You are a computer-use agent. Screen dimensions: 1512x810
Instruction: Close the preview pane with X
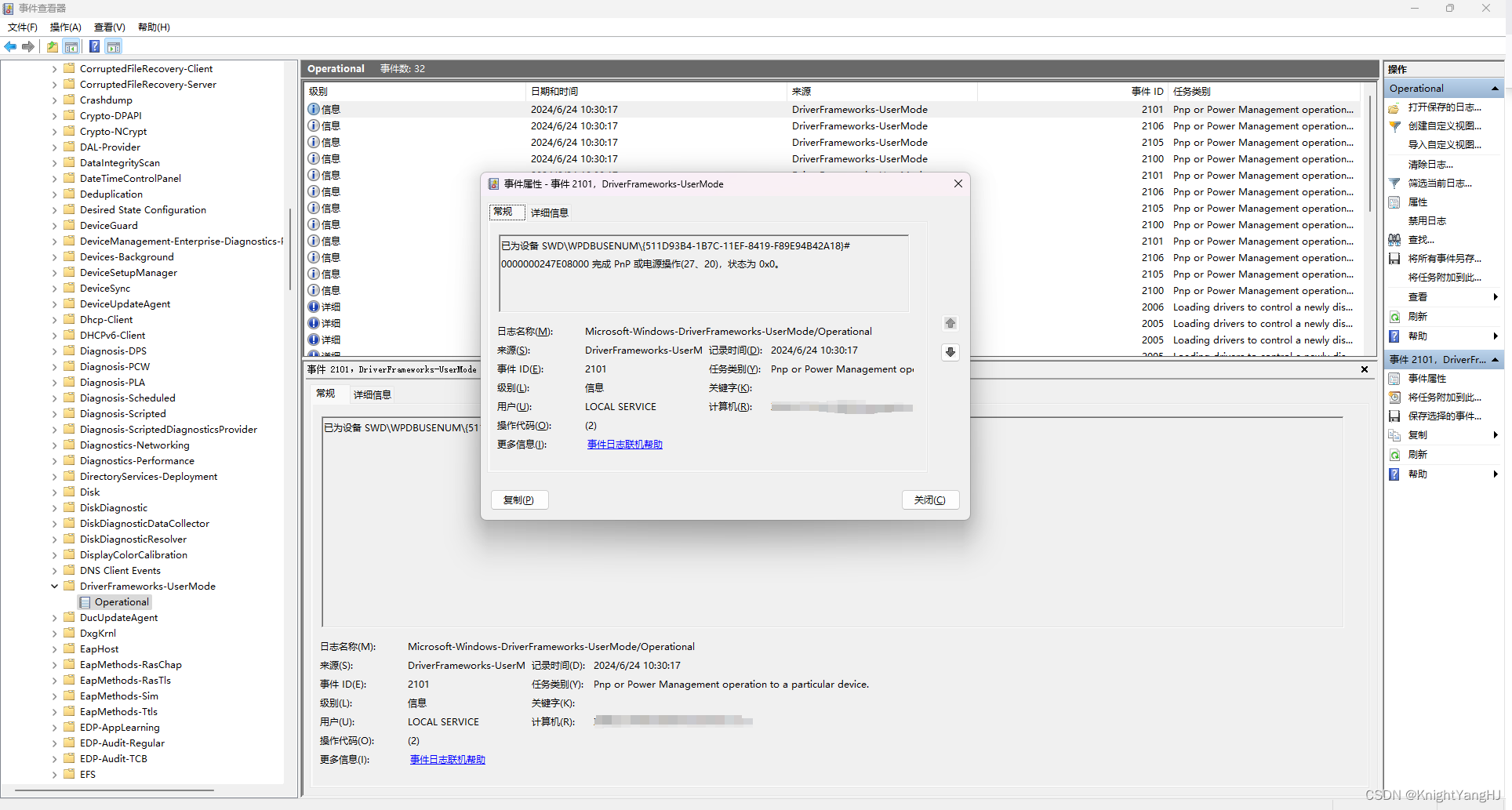(x=1365, y=369)
